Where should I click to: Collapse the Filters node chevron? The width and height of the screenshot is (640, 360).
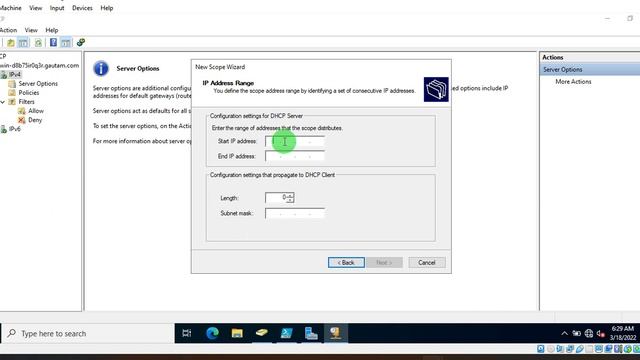[x=3, y=102]
